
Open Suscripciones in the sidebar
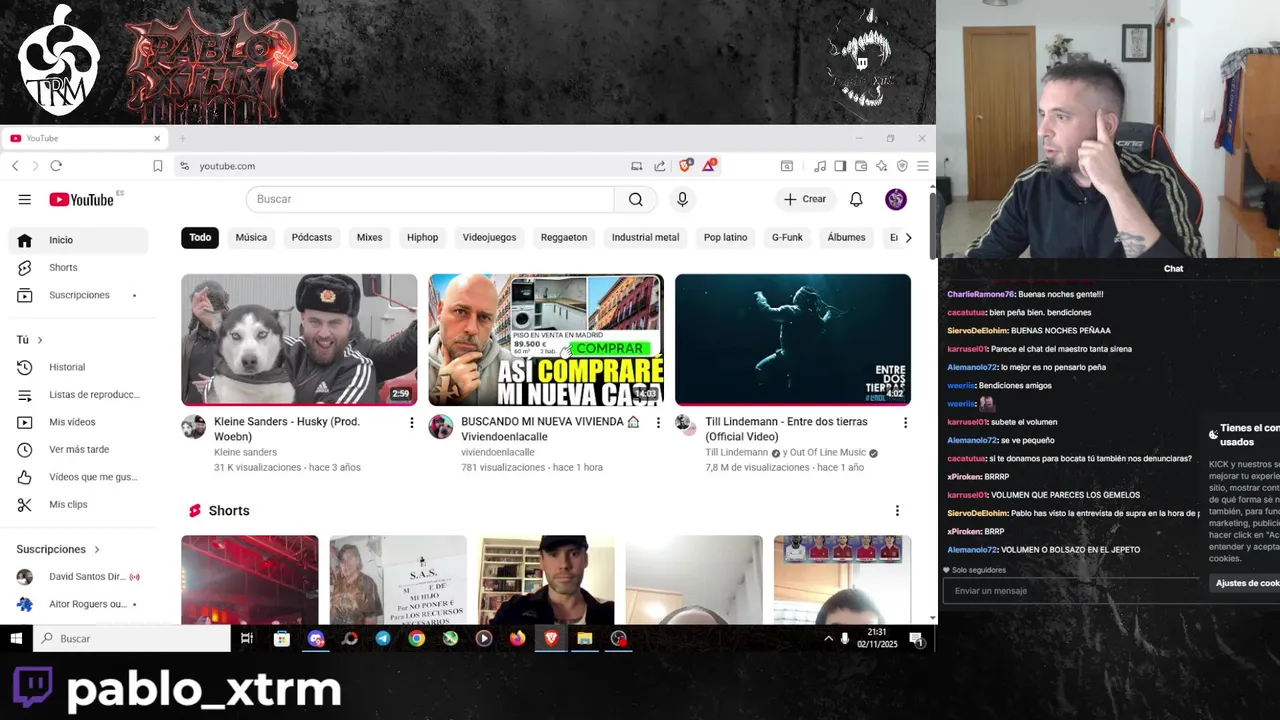pos(79,295)
